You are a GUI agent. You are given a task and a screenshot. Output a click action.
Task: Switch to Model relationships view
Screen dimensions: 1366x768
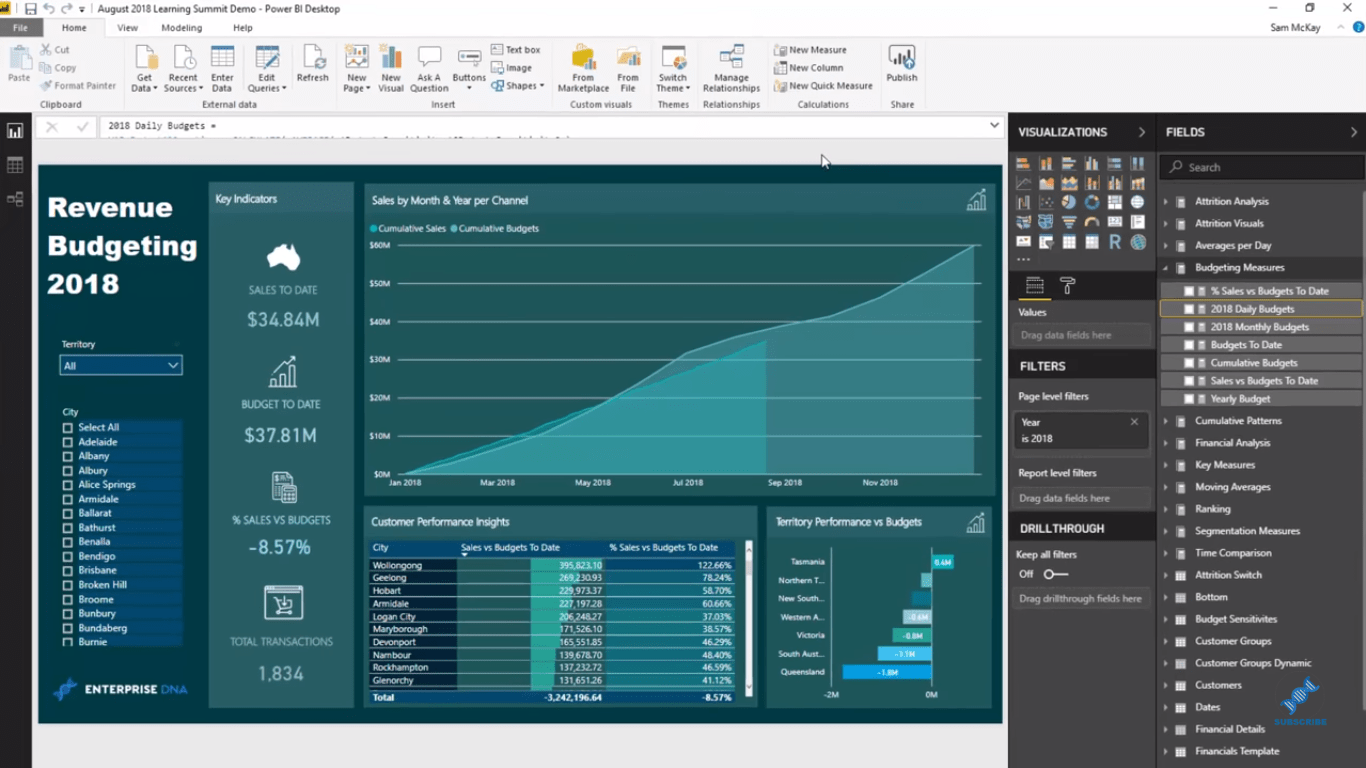(x=15, y=199)
